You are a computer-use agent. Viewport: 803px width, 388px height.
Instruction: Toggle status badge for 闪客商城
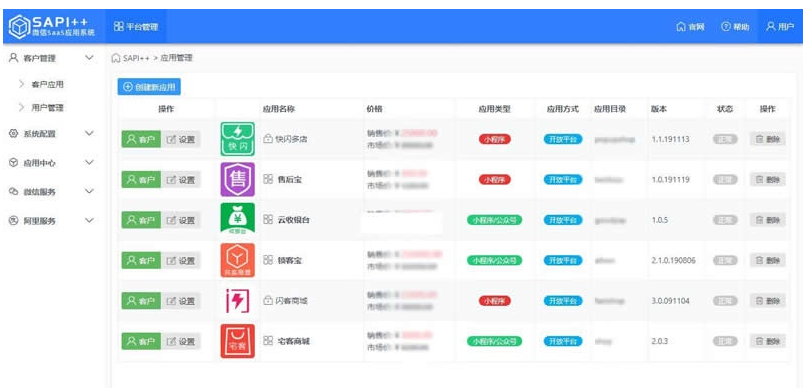725,300
